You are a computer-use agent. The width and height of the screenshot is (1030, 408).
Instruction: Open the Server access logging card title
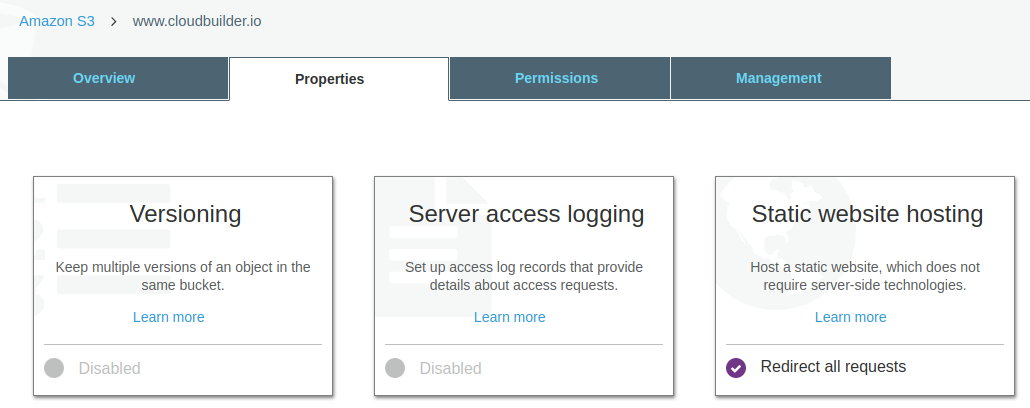526,214
